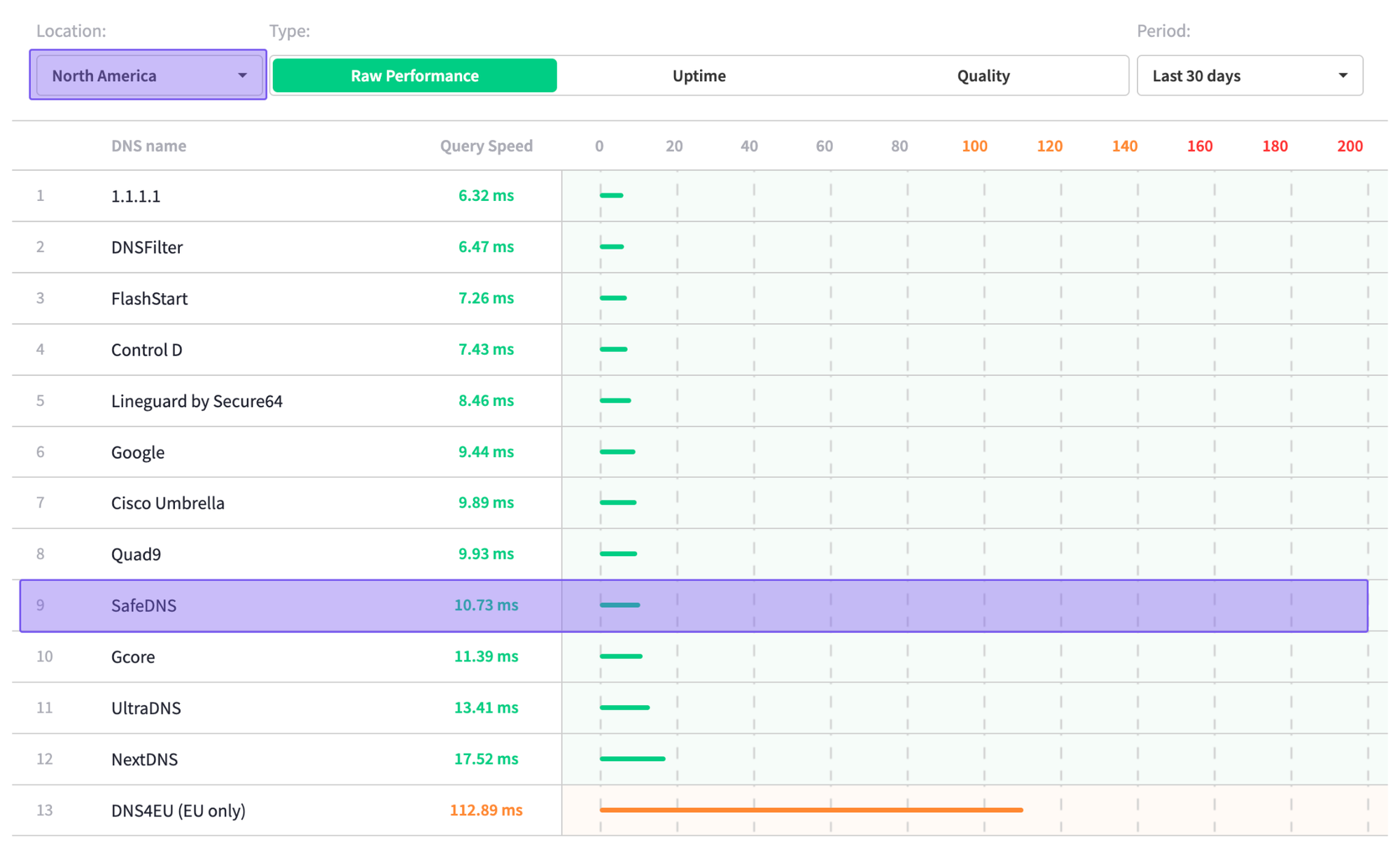Screen dimensions: 1400x846
Task: Switch to the Quality tab
Action: [x=983, y=76]
